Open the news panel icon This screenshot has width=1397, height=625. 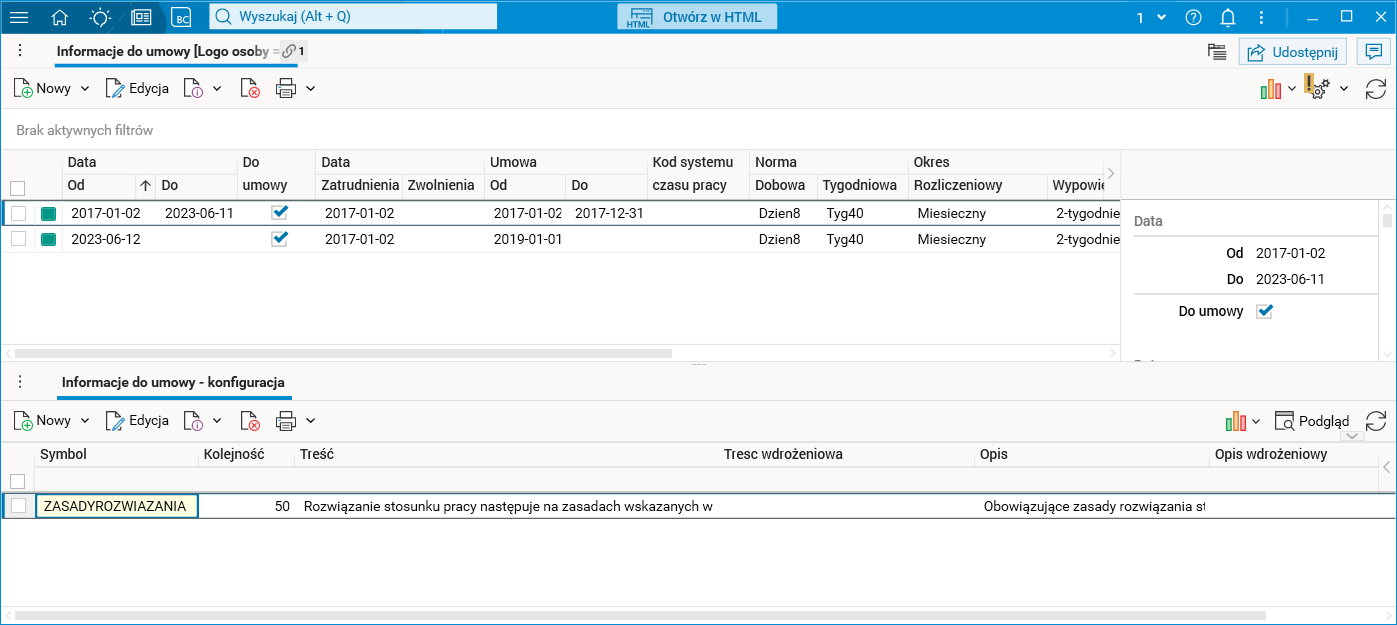(x=141, y=17)
